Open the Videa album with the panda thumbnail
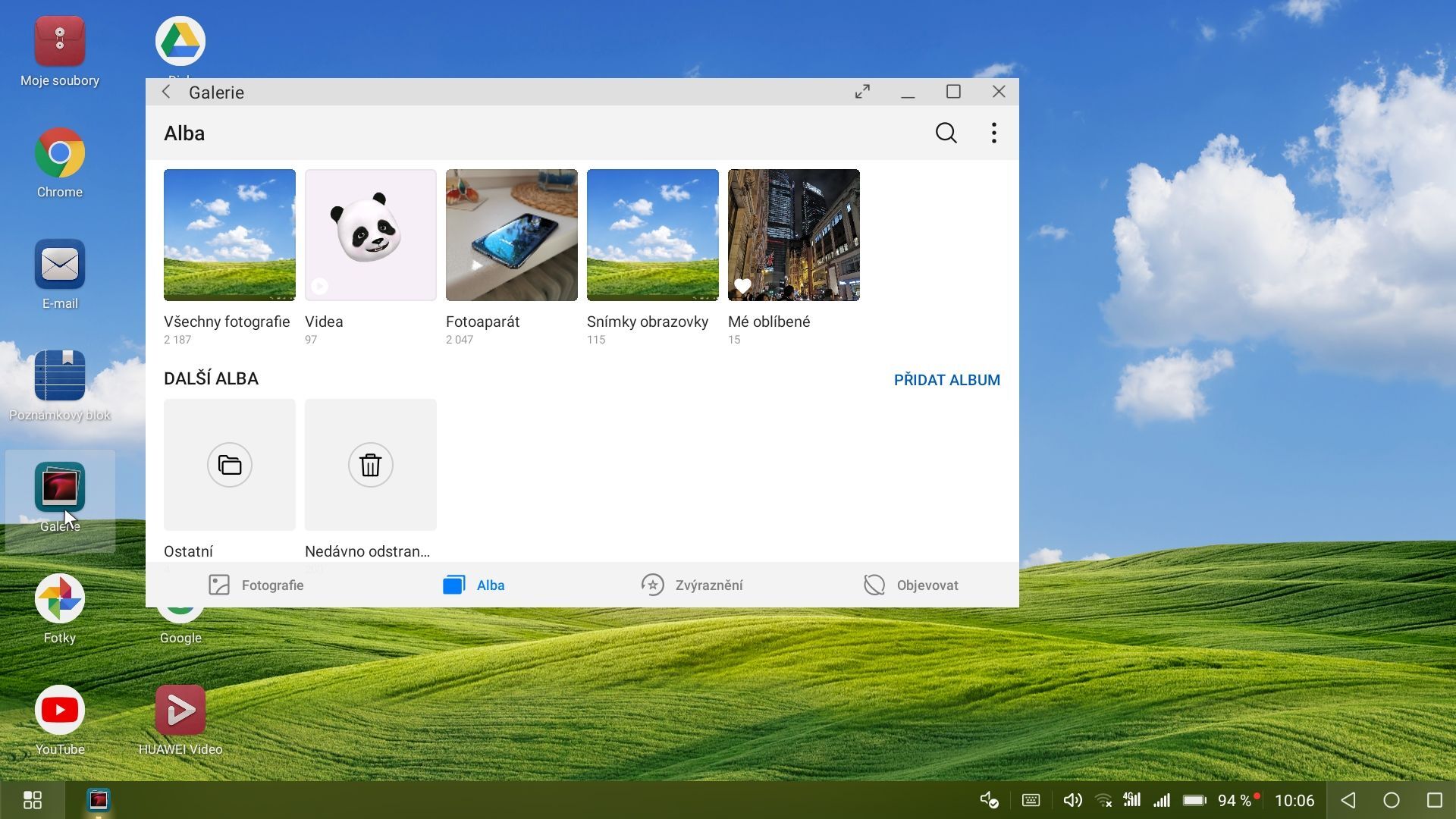Image resolution: width=1456 pixels, height=819 pixels. tap(370, 235)
